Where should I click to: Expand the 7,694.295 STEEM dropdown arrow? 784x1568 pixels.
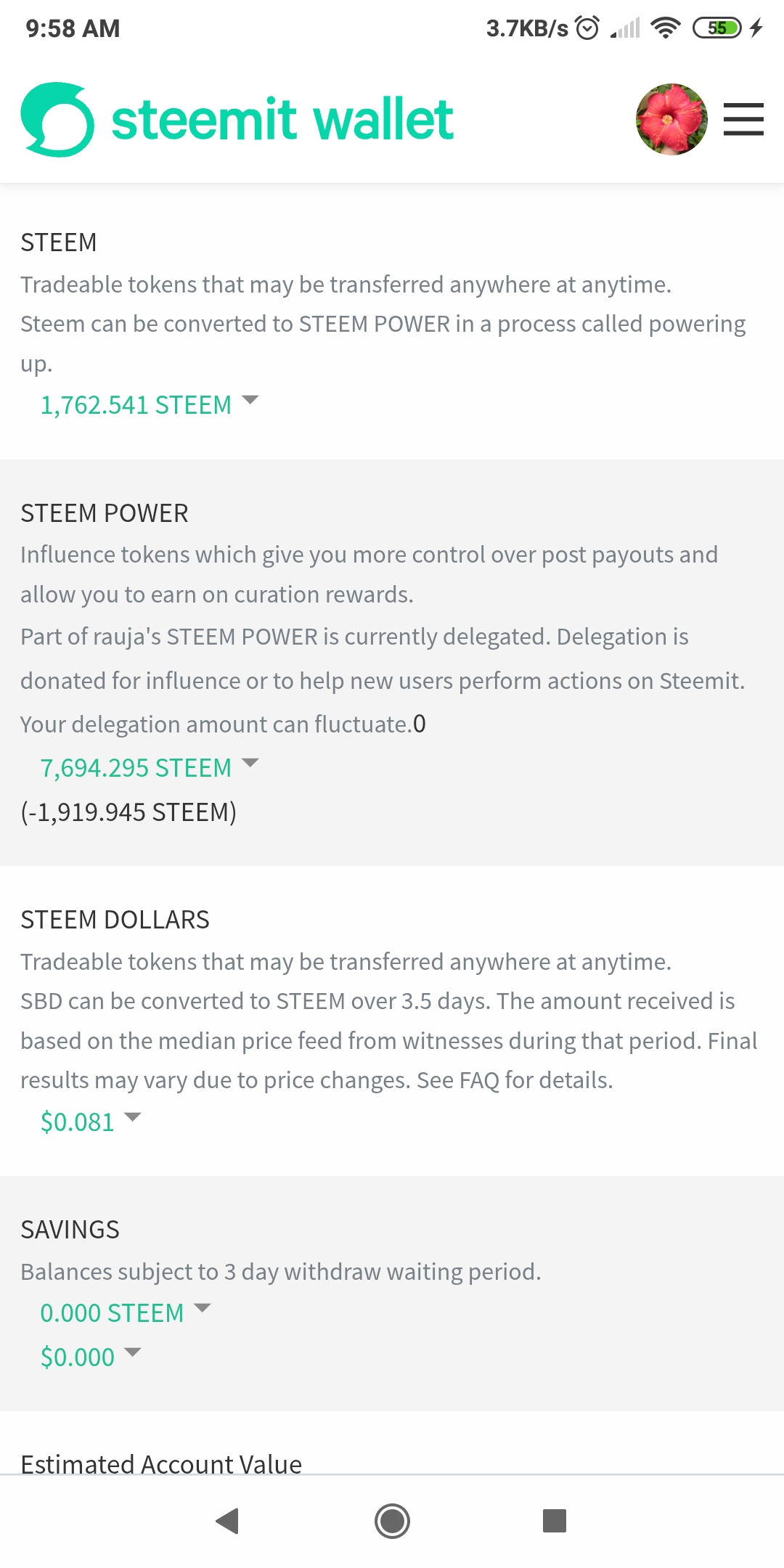click(250, 763)
